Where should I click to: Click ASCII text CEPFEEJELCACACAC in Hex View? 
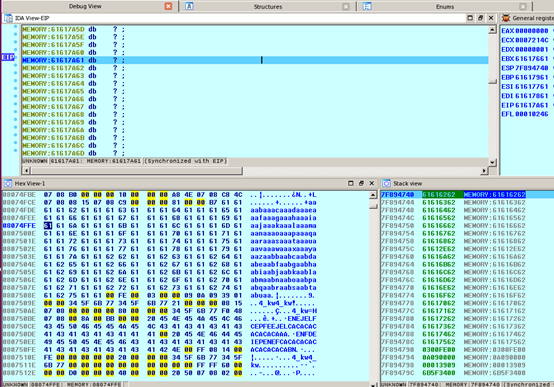(283, 326)
